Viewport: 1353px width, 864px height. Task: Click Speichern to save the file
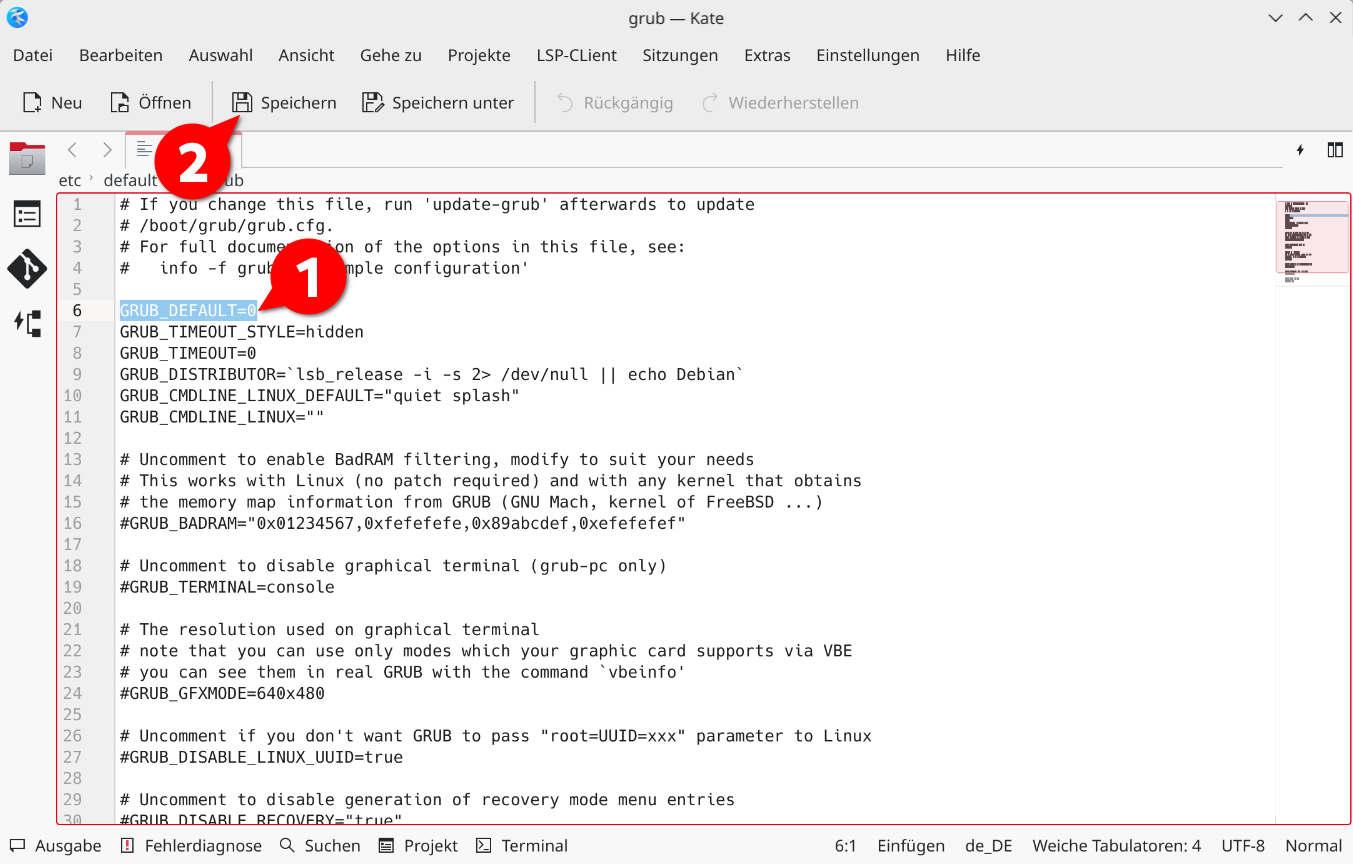click(284, 103)
